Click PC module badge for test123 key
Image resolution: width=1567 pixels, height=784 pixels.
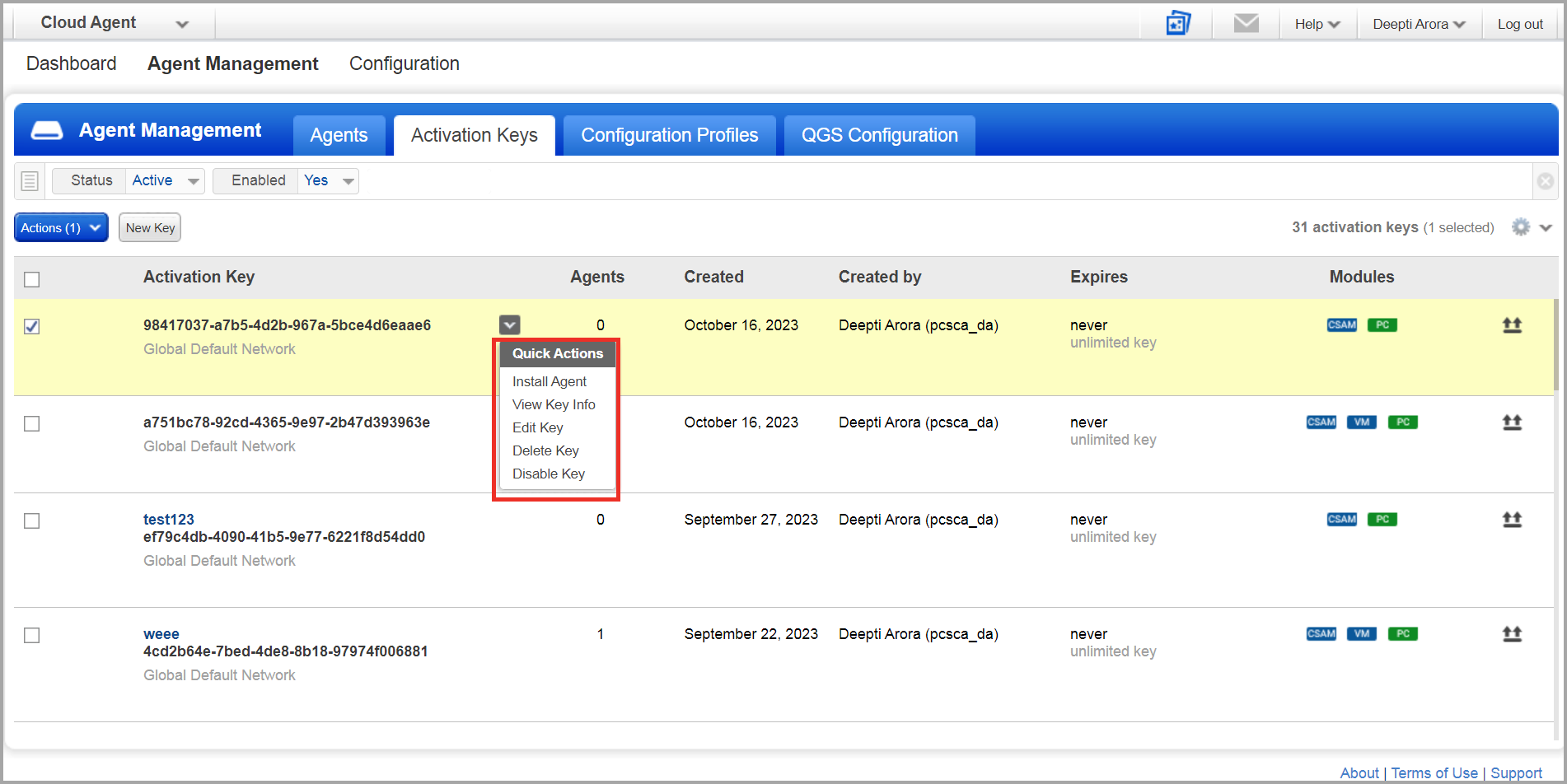[x=1382, y=519]
